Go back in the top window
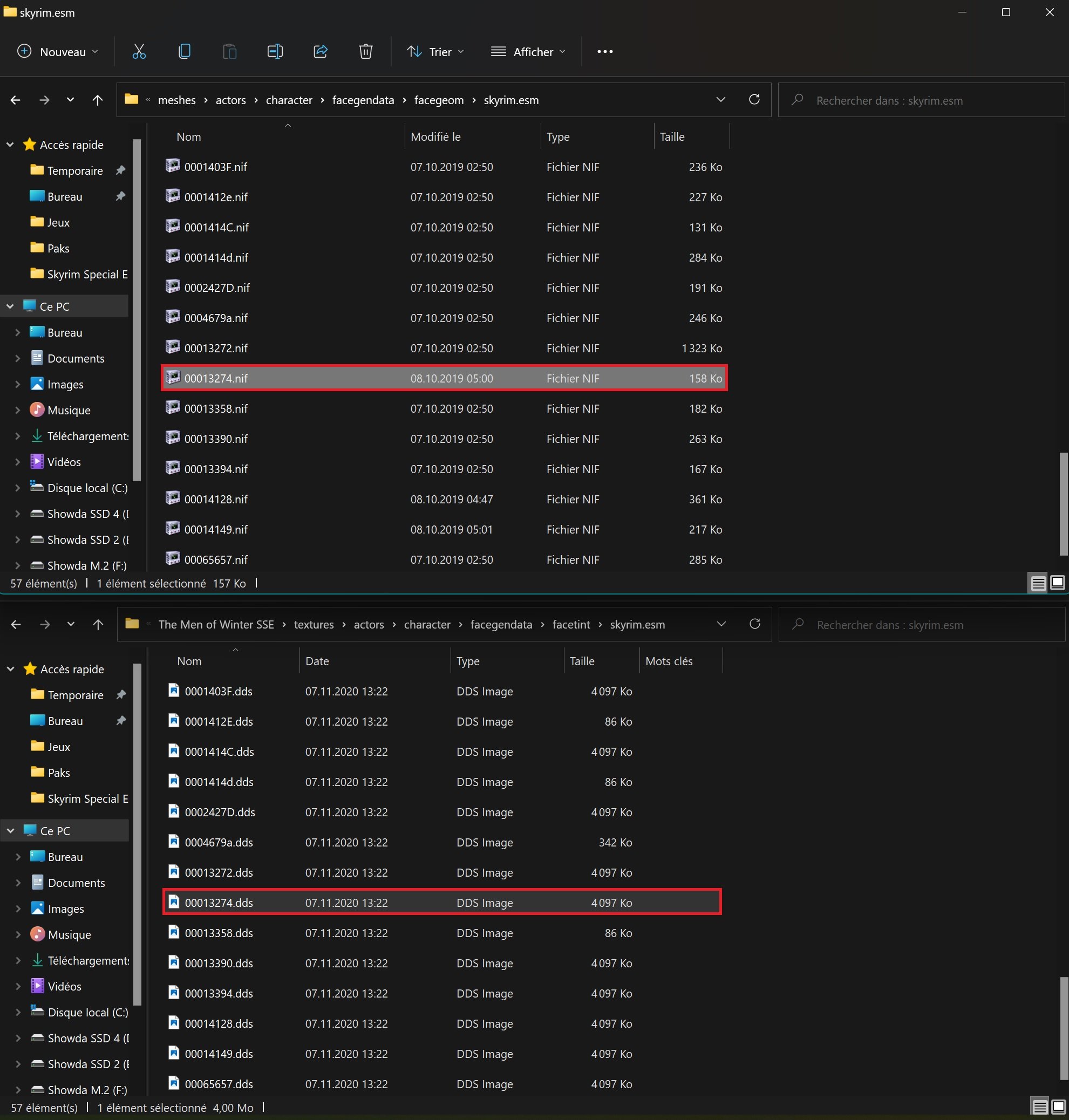This screenshot has width=1069, height=1120. tap(16, 100)
